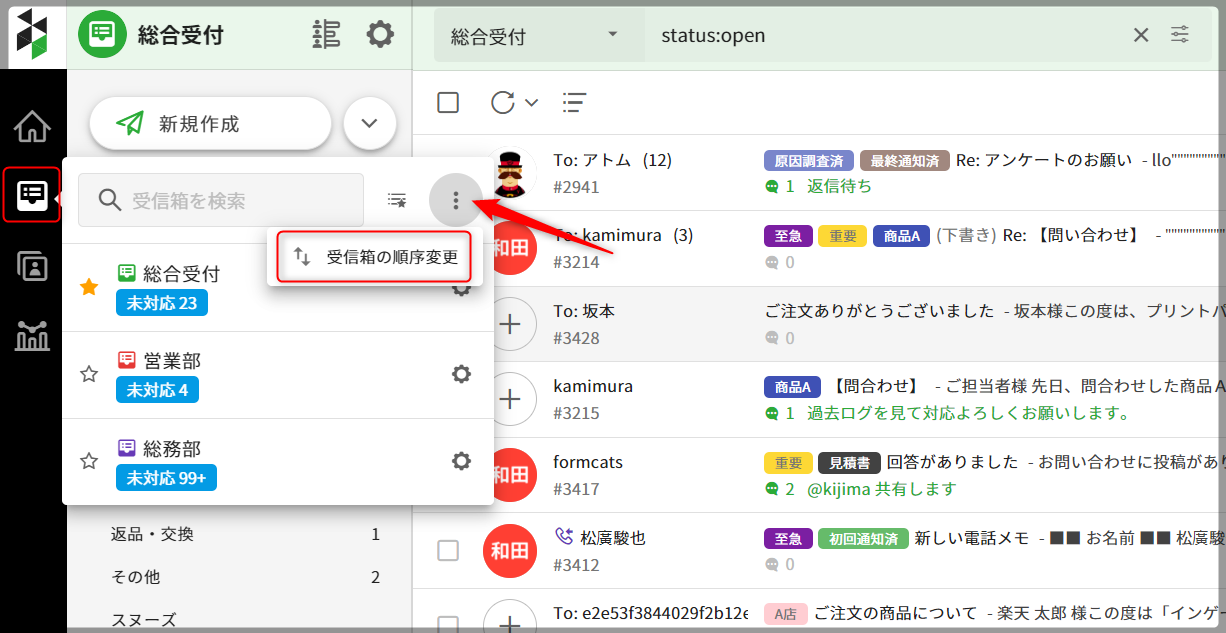Click the favorites filter list icon
Image resolution: width=1226 pixels, height=633 pixels.
coord(397,201)
